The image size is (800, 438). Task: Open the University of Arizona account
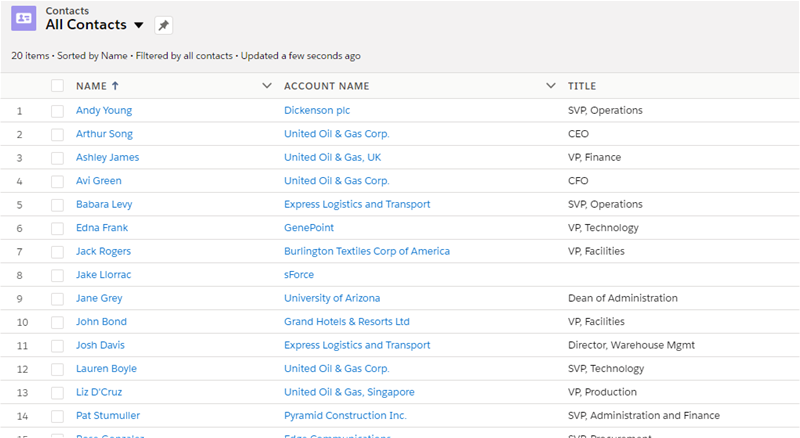click(332, 298)
